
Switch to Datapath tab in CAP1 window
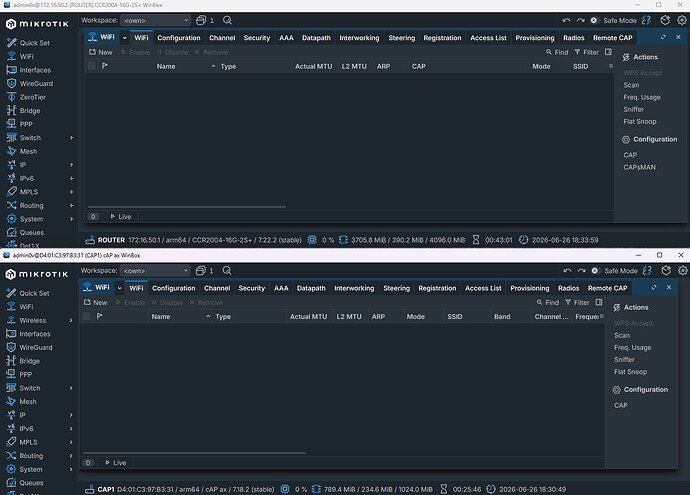point(311,288)
